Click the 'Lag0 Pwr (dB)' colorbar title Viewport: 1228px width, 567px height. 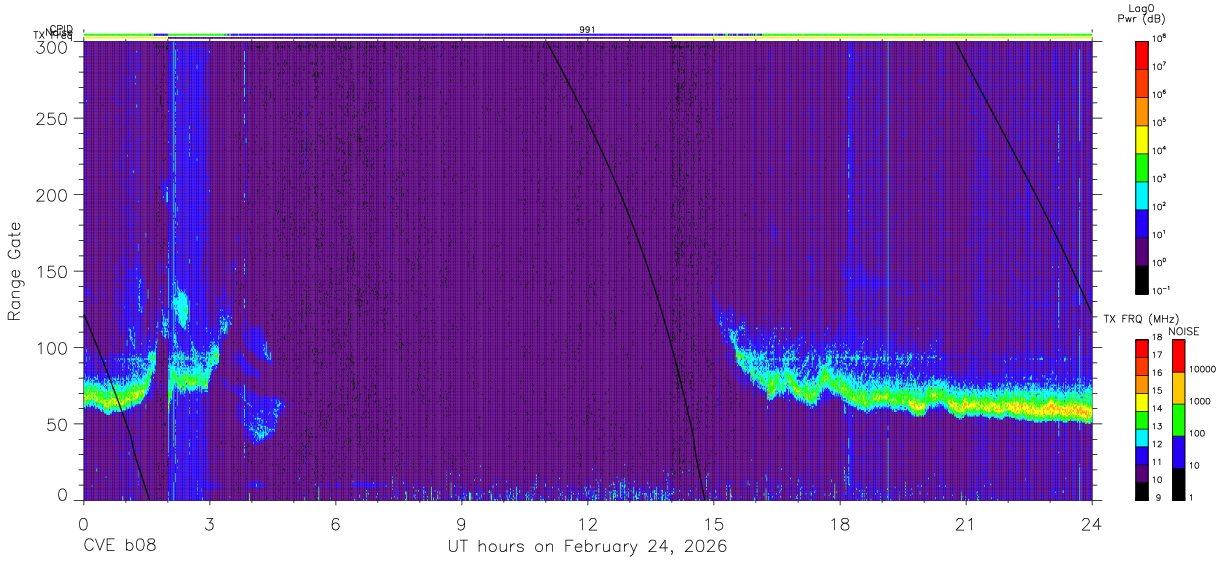click(x=1141, y=13)
